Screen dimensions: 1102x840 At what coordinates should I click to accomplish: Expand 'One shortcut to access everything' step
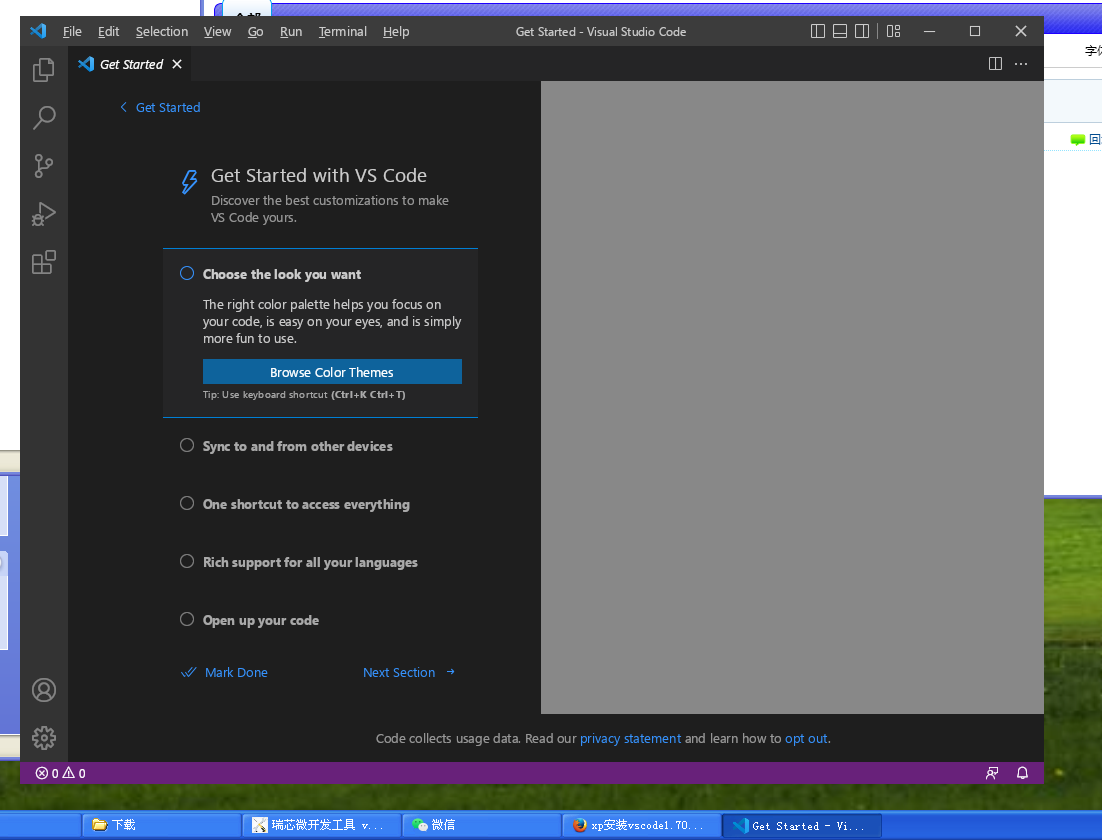point(305,504)
